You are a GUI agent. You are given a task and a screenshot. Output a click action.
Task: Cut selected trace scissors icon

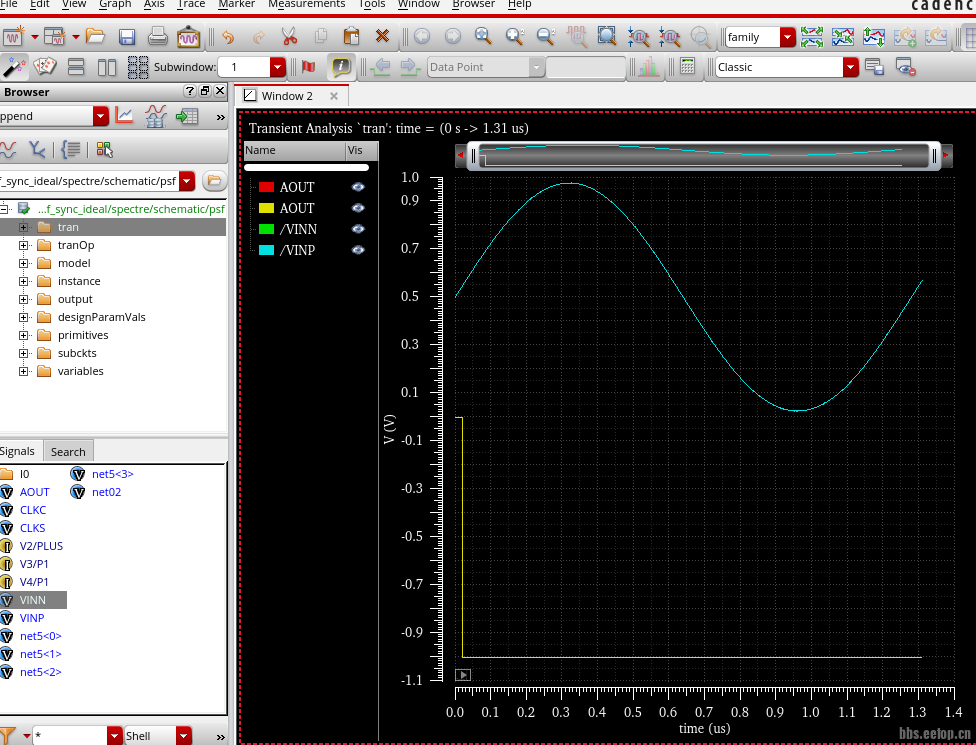pos(289,36)
